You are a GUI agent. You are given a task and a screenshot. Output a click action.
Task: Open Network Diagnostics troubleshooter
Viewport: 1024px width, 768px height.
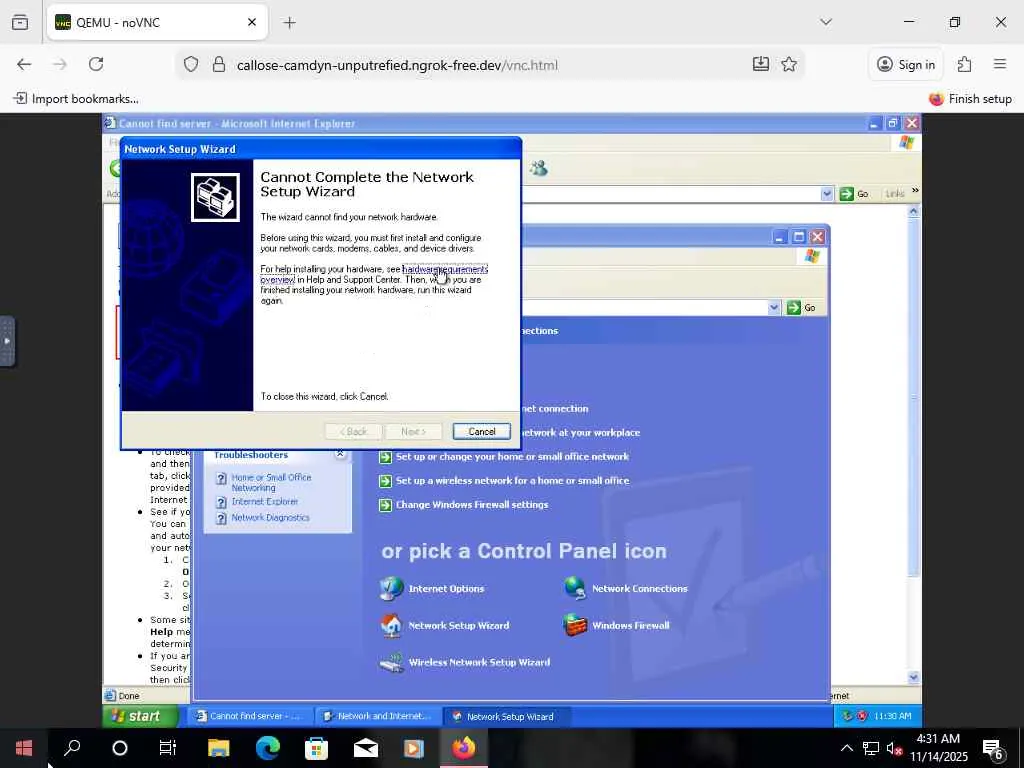pyautogui.click(x=270, y=517)
